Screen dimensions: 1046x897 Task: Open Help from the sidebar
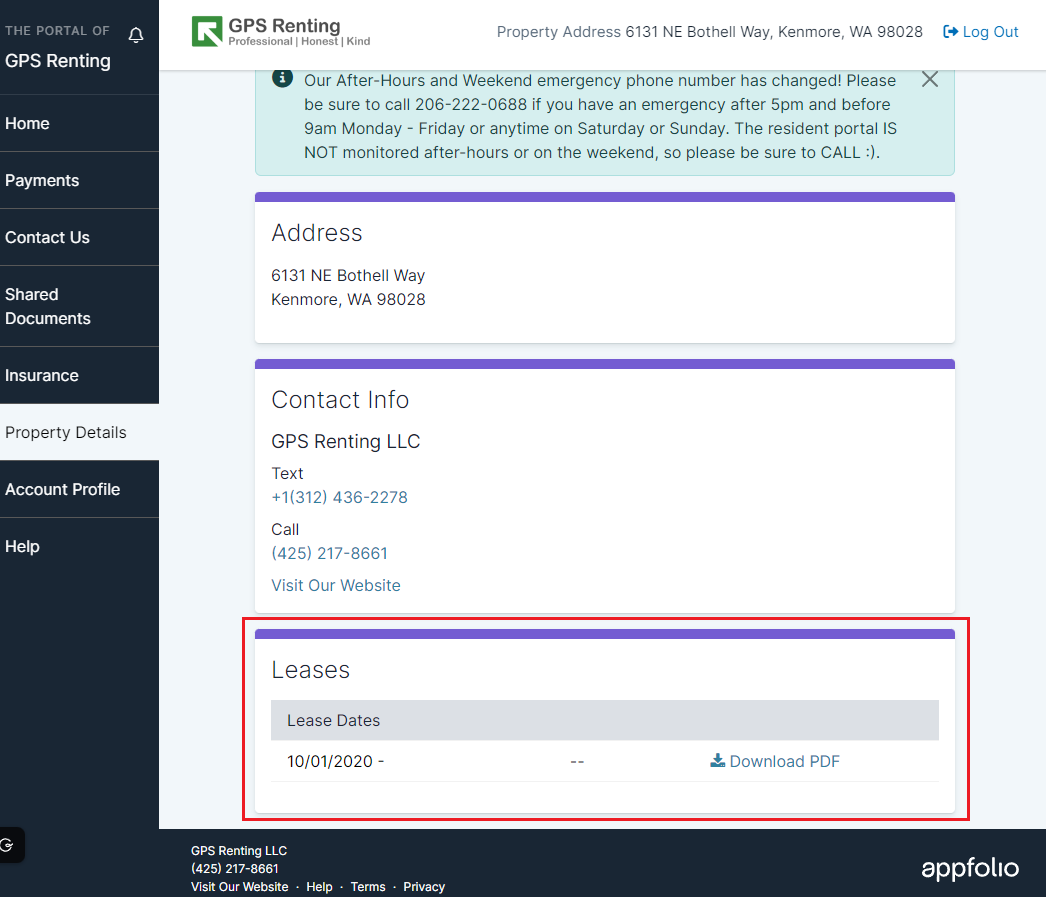click(x=79, y=546)
